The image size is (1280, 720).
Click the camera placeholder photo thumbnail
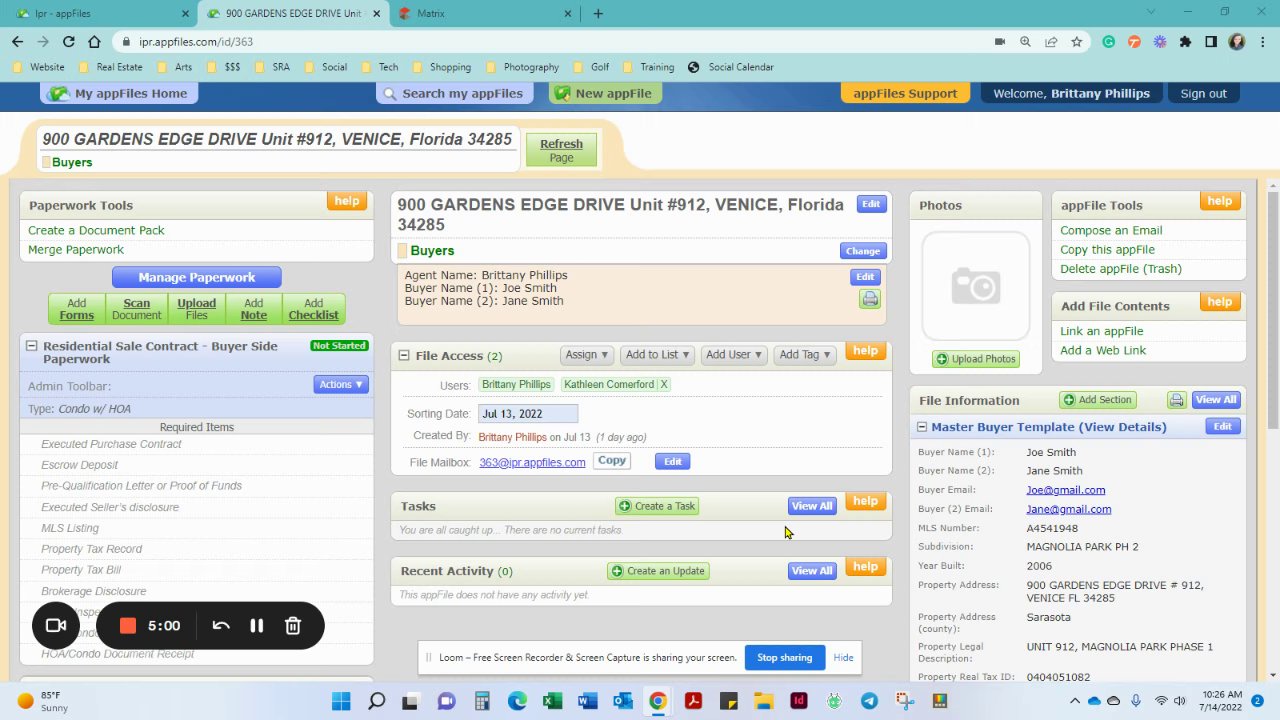(x=975, y=287)
